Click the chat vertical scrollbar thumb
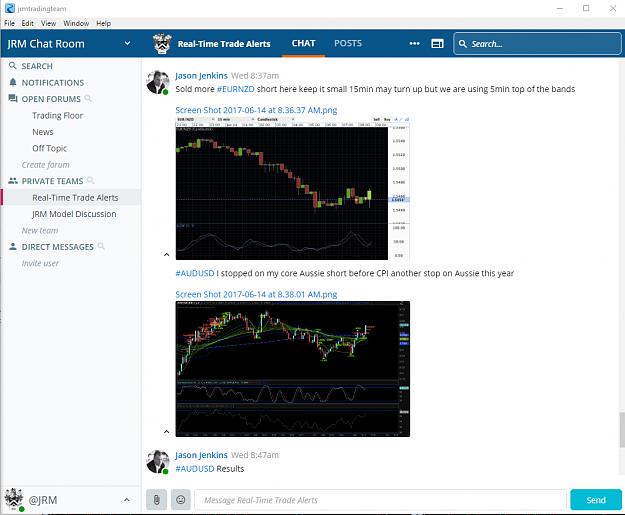625x515 pixels. (x=622, y=430)
